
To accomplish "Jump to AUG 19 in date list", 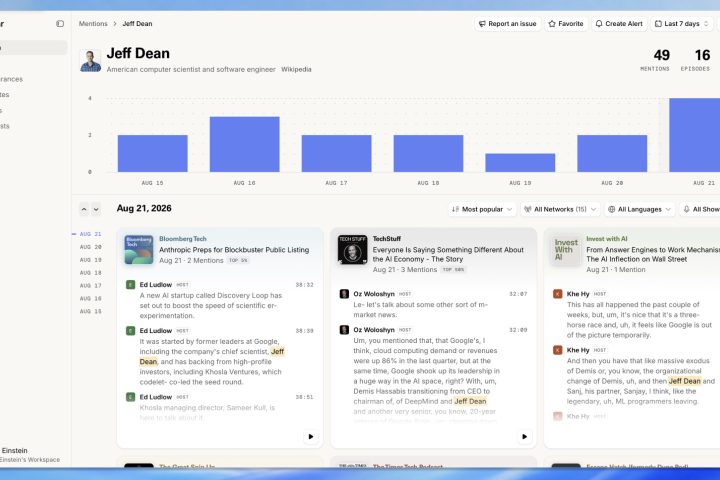I will (x=90, y=260).
